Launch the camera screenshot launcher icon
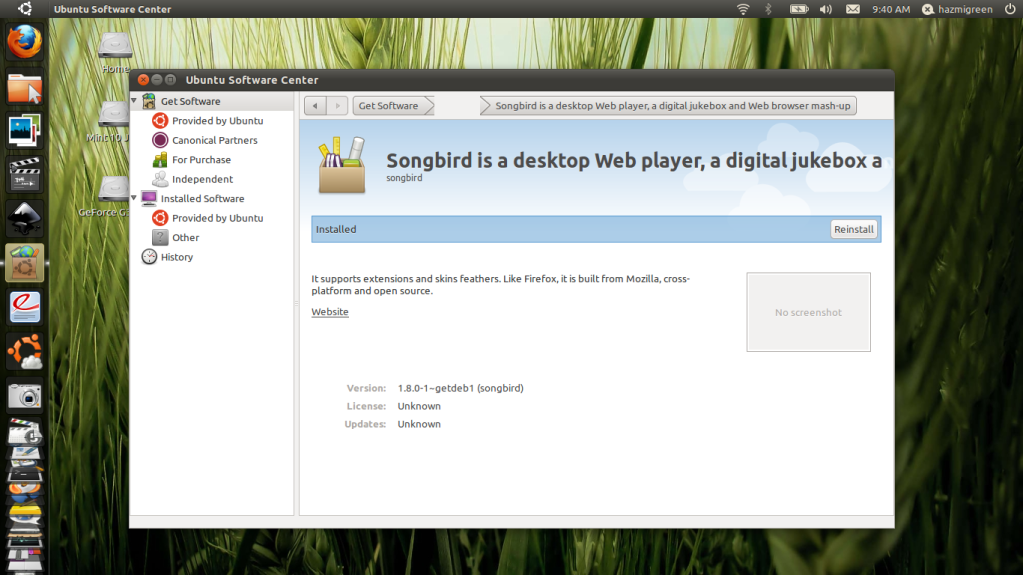The height and width of the screenshot is (575, 1023). (24, 396)
